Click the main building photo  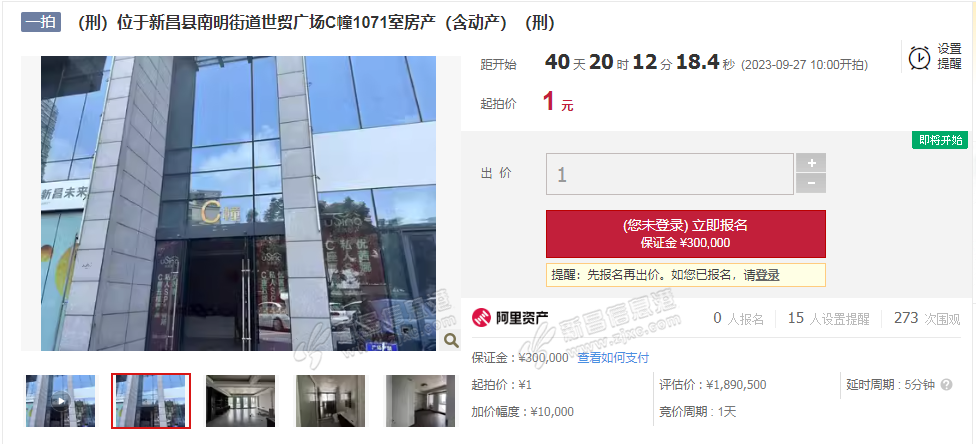point(238,203)
